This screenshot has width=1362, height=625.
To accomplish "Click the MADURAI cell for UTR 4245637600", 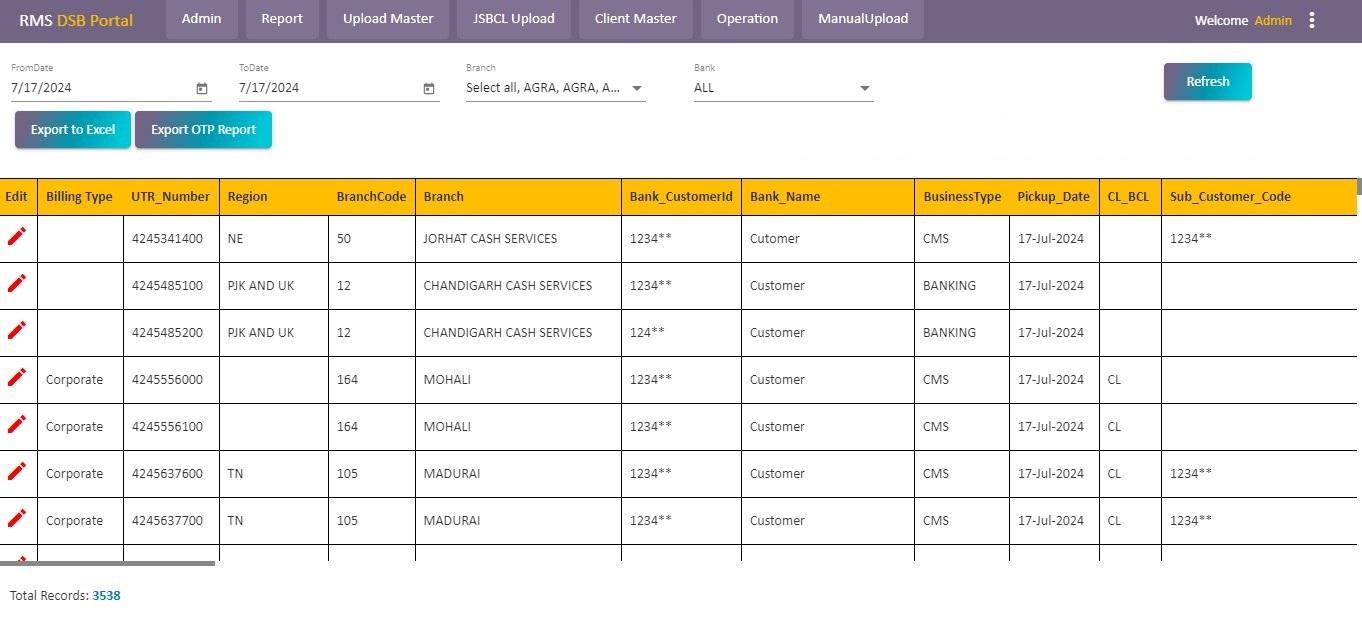I will click(x=518, y=474).
